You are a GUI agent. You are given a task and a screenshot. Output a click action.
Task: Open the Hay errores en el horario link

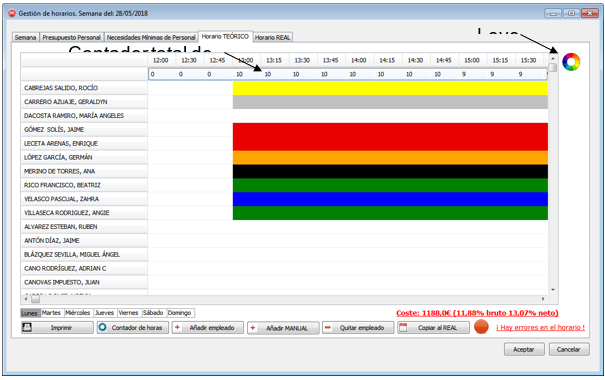point(540,327)
